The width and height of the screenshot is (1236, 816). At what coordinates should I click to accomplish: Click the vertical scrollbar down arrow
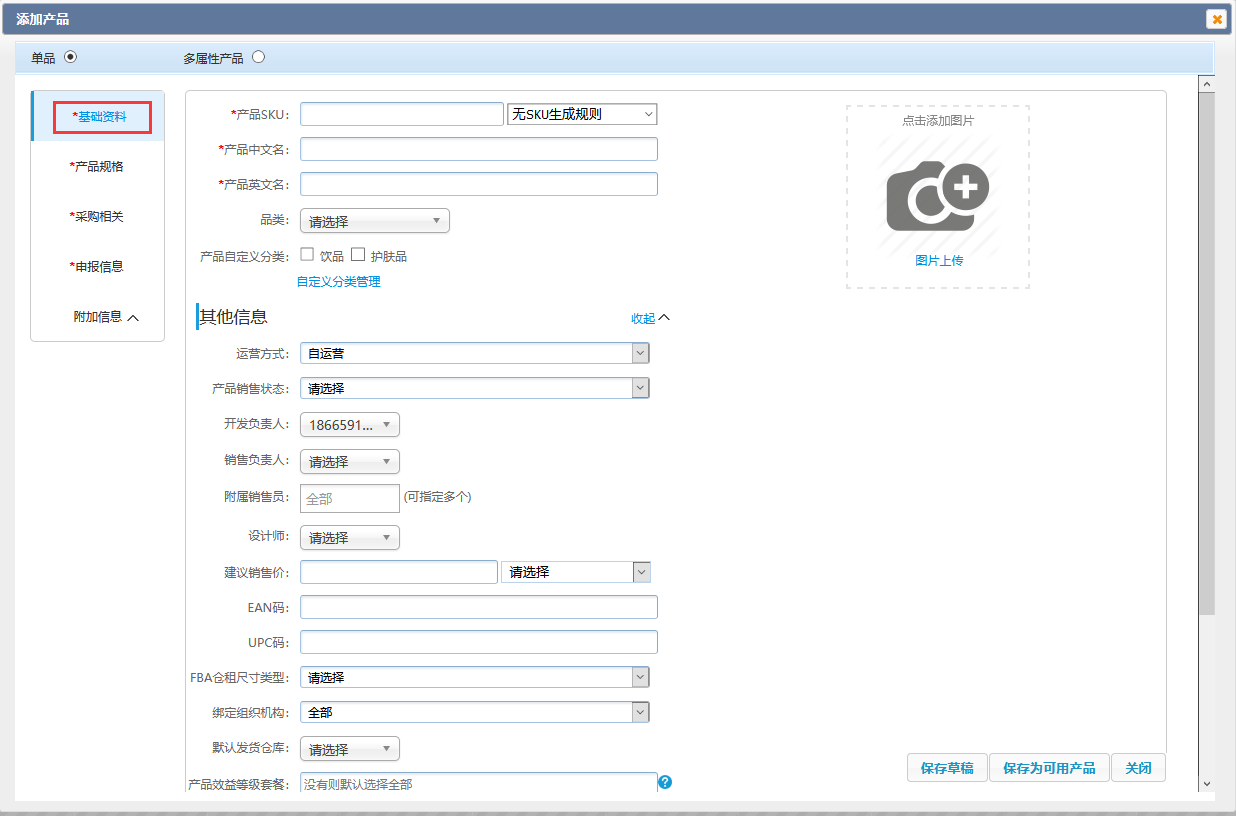tap(1207, 784)
